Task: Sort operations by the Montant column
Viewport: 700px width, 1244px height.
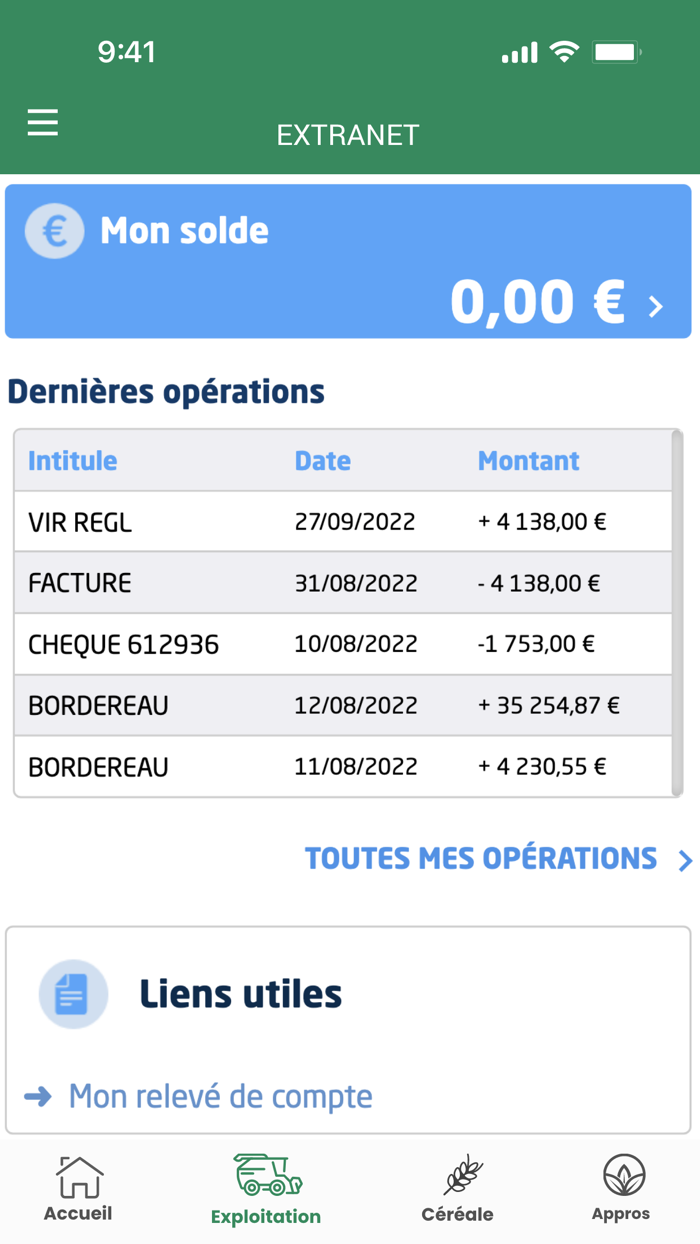Action: pos(528,461)
